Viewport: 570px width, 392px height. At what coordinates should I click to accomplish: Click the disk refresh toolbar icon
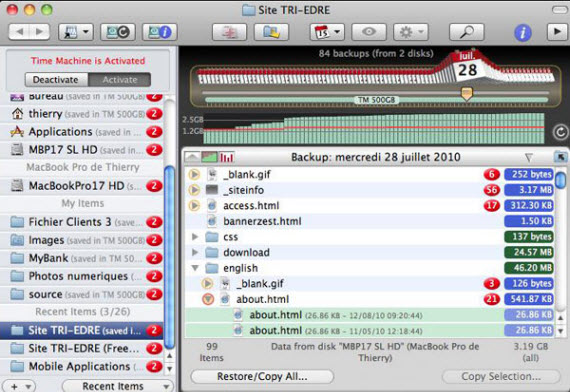click(118, 32)
